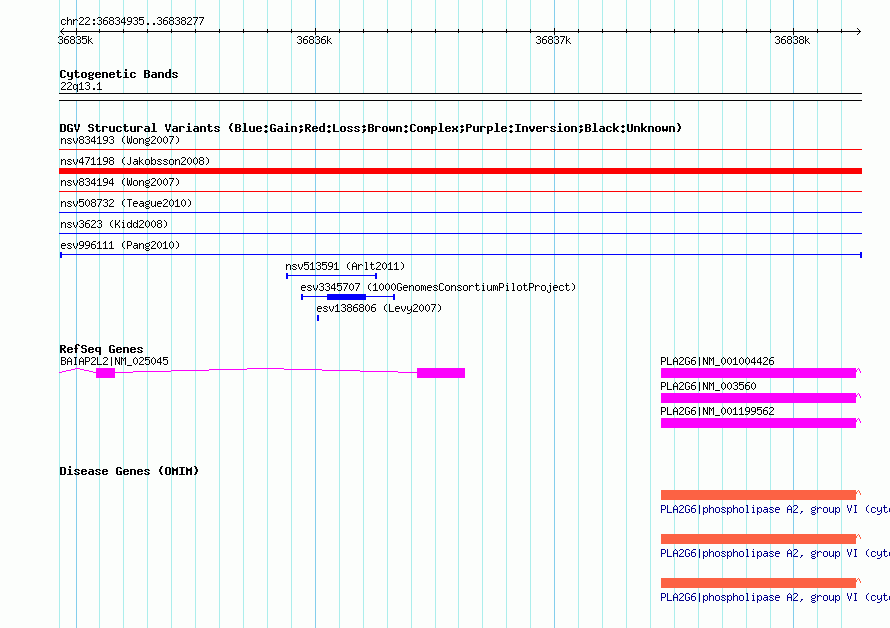Open variant nsv508732 (Teague2010) label
This screenshot has height=628, width=890.
click(126, 203)
